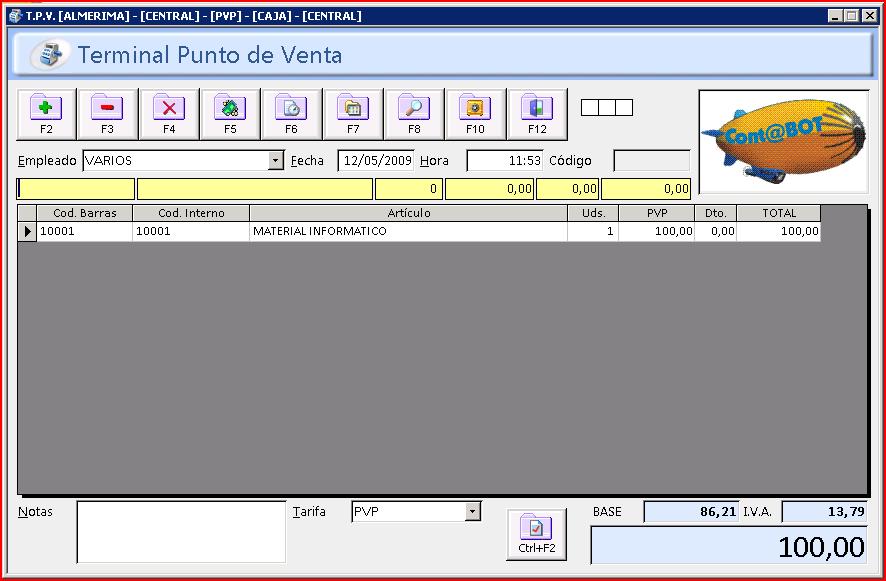Click the Artículo column header
Image resolution: width=886 pixels, height=581 pixels.
pos(409,213)
